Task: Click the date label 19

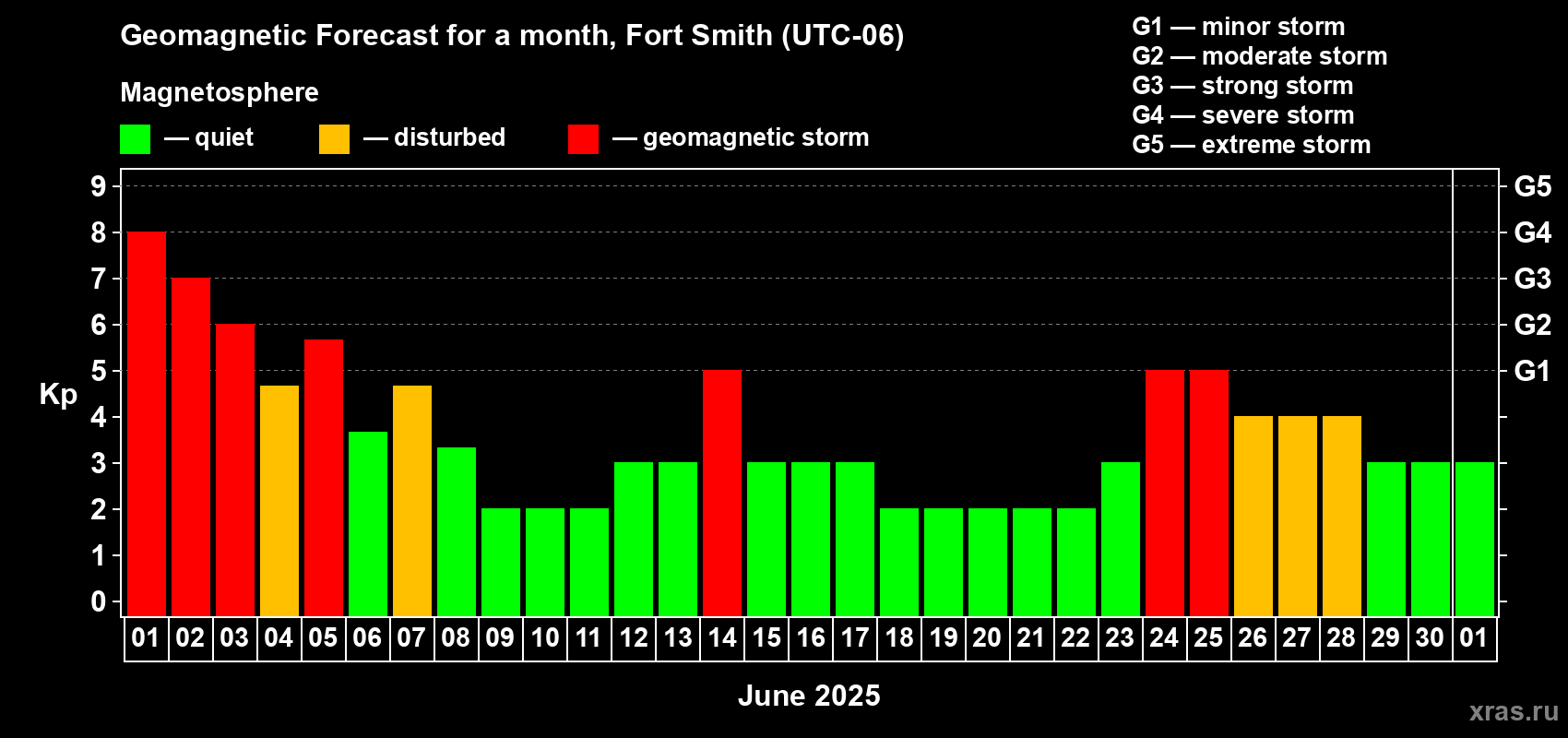Action: (943, 637)
